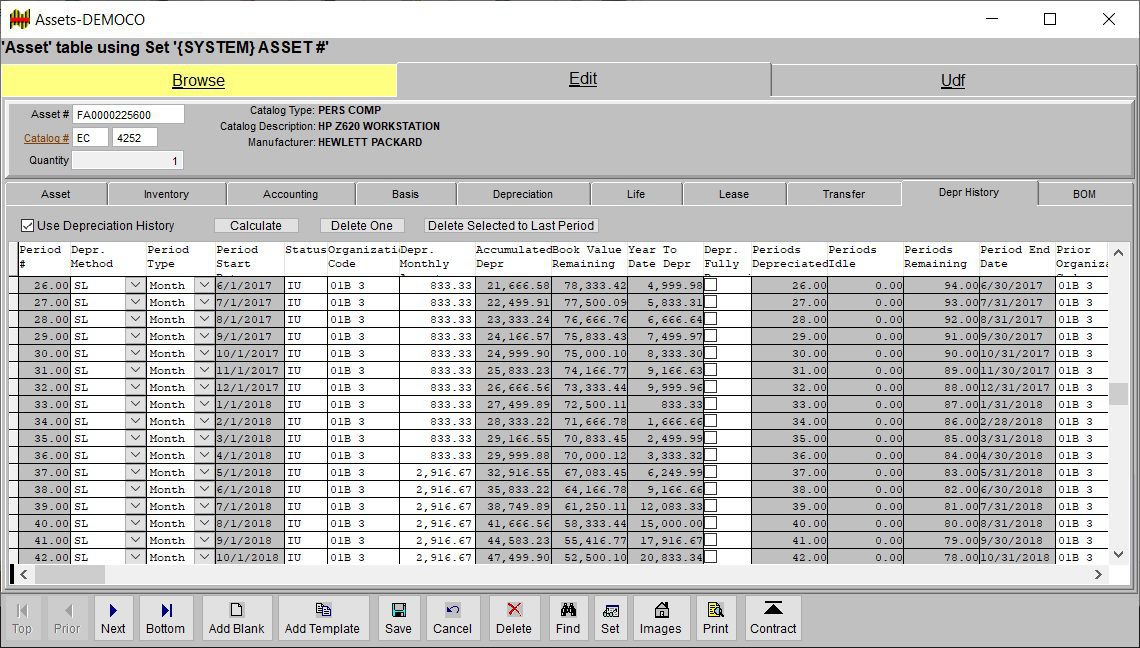Click the Add Template icon
The height and width of the screenshot is (648, 1140).
pos(322,610)
